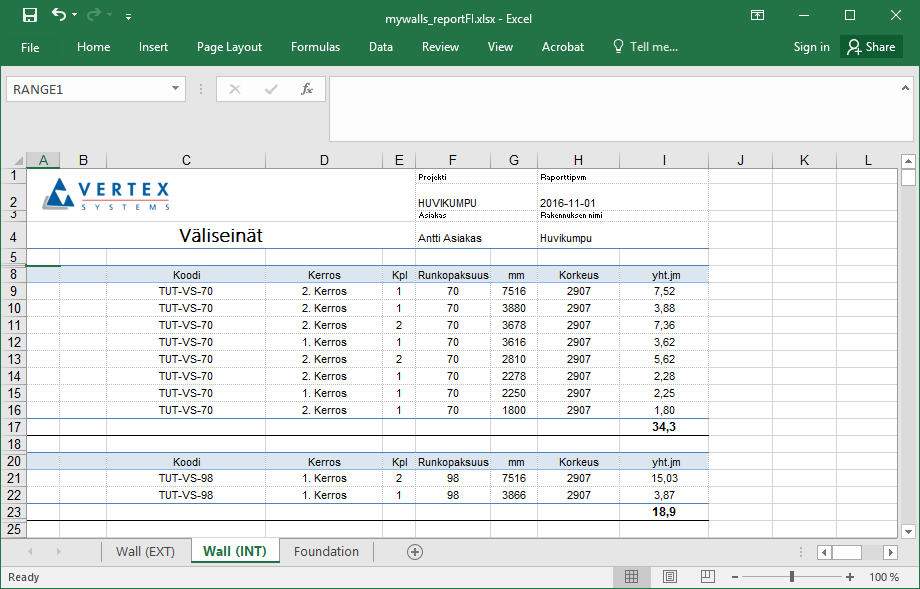Image resolution: width=920 pixels, height=589 pixels.
Task: Open Ribbon Display Options icon
Action: 758,15
